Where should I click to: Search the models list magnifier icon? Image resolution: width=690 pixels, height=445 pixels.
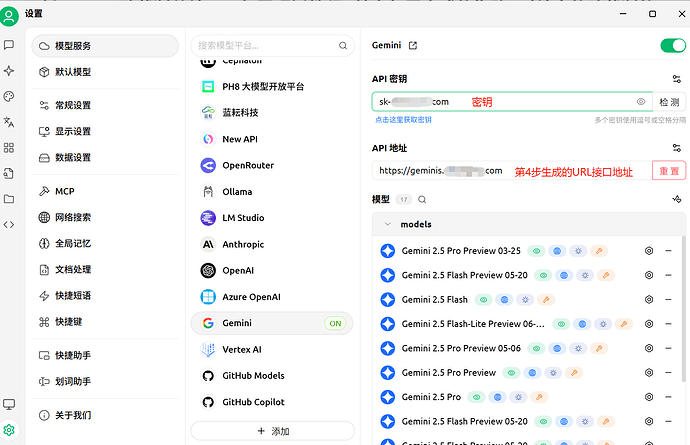tap(422, 199)
